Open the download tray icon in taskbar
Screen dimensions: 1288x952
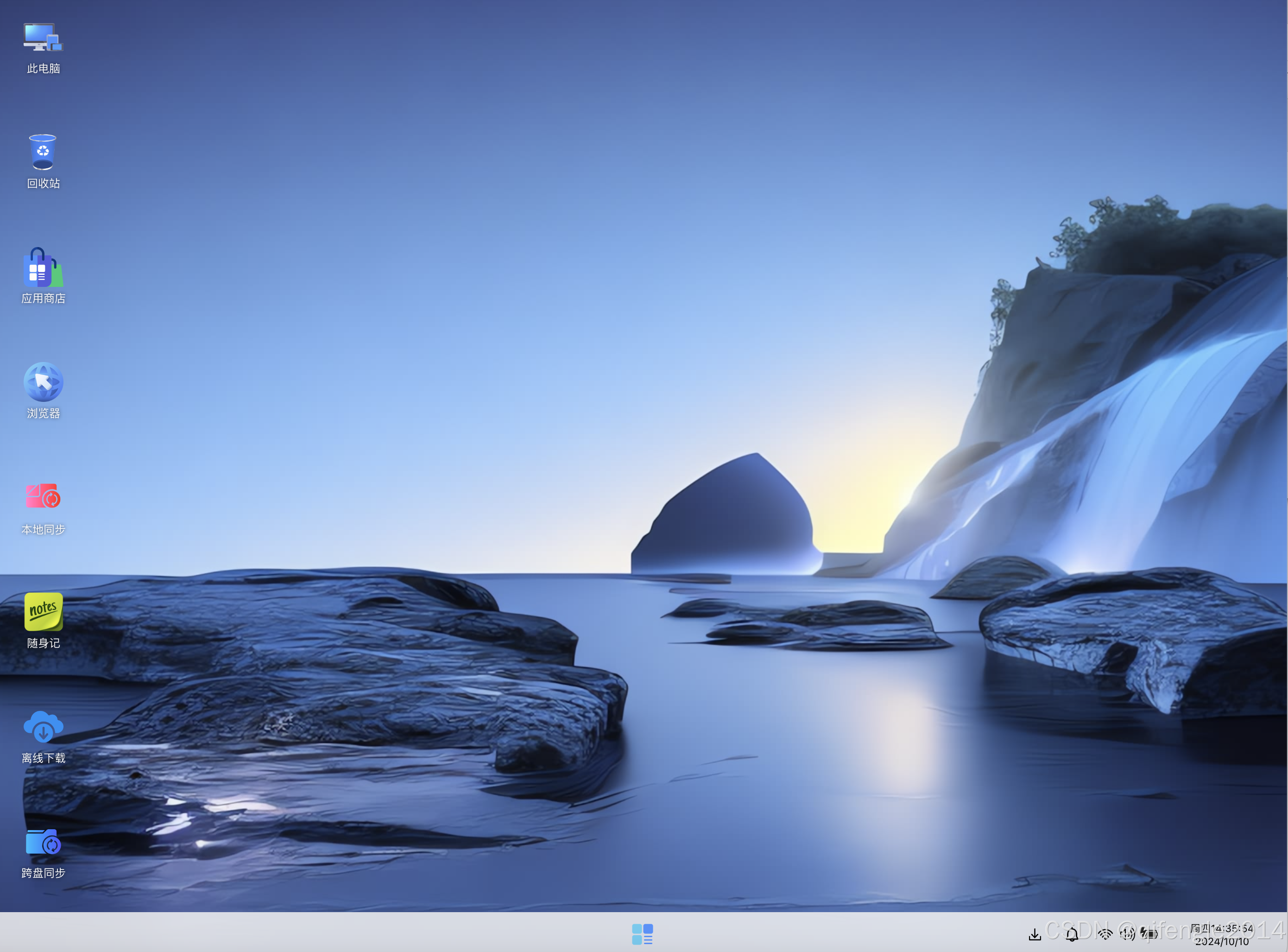pos(1035,934)
